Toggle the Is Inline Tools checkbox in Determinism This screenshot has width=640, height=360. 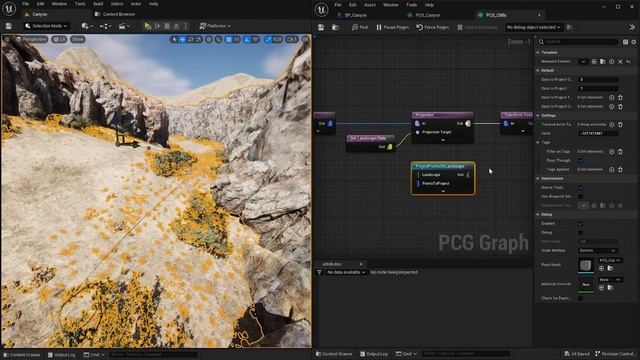tap(580, 187)
